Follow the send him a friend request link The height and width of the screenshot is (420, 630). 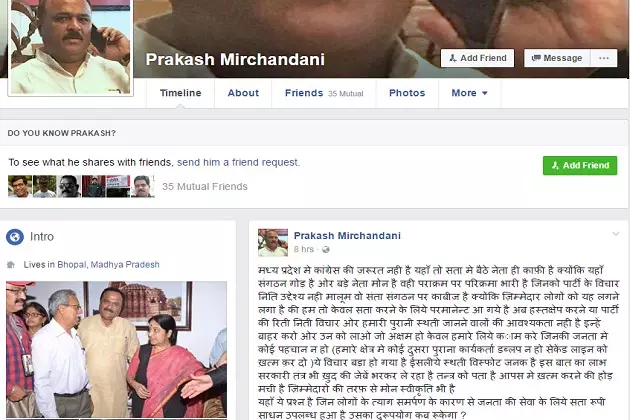click(x=238, y=162)
